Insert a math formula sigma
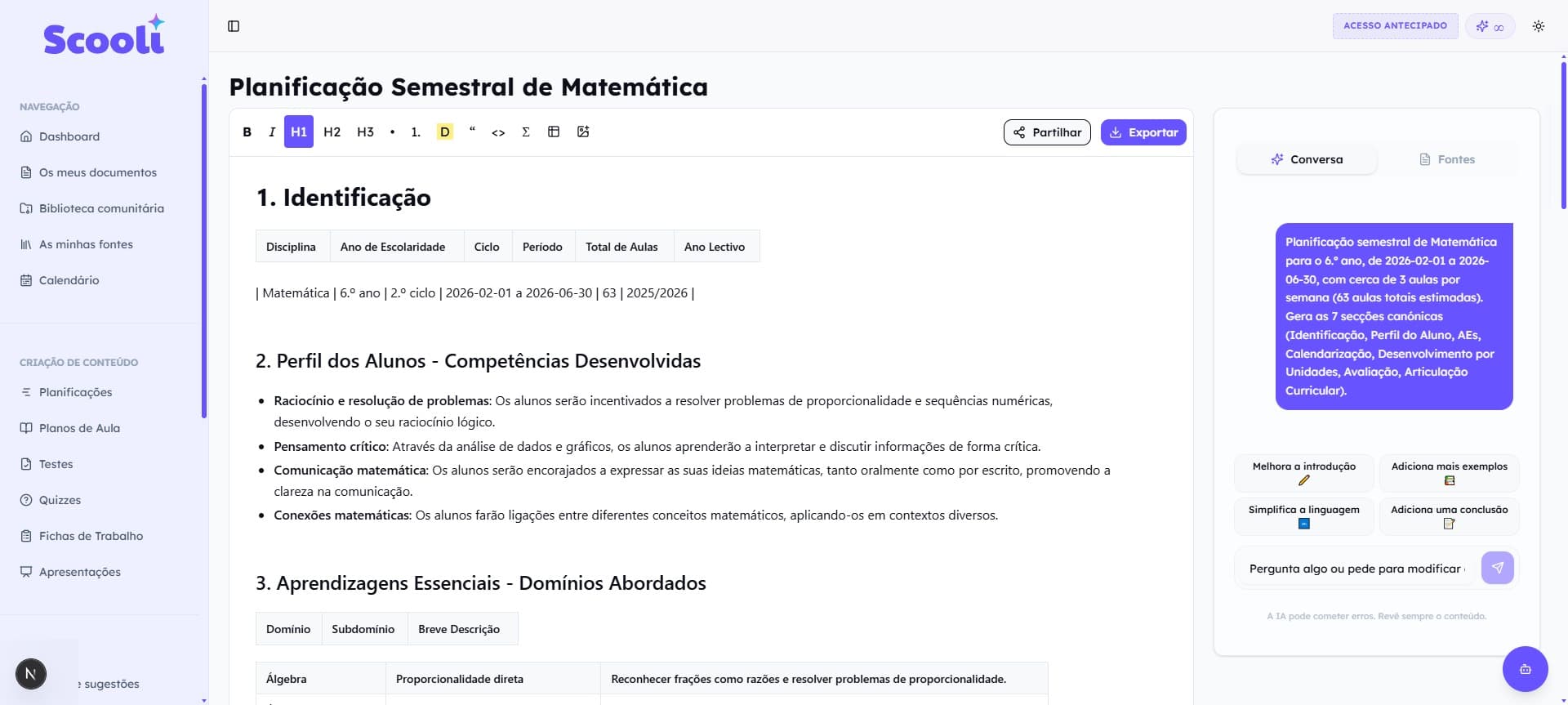The image size is (1568, 705). (526, 132)
